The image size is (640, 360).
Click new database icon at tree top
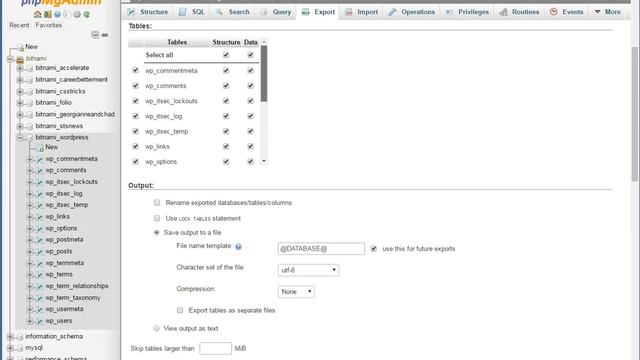[x=20, y=47]
